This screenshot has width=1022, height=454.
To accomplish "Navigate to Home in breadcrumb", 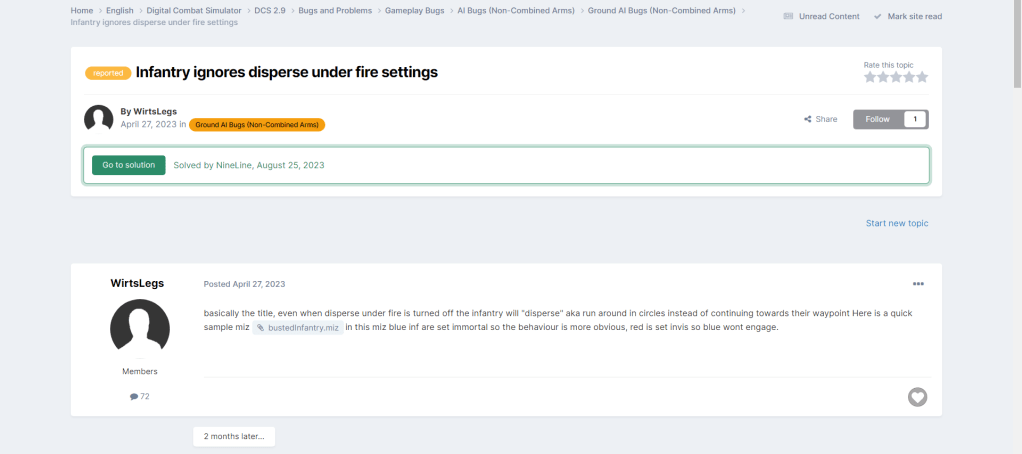I will pyautogui.click(x=82, y=10).
